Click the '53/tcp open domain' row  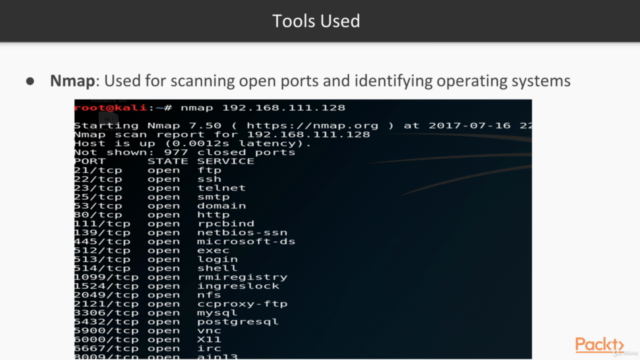(x=160, y=207)
